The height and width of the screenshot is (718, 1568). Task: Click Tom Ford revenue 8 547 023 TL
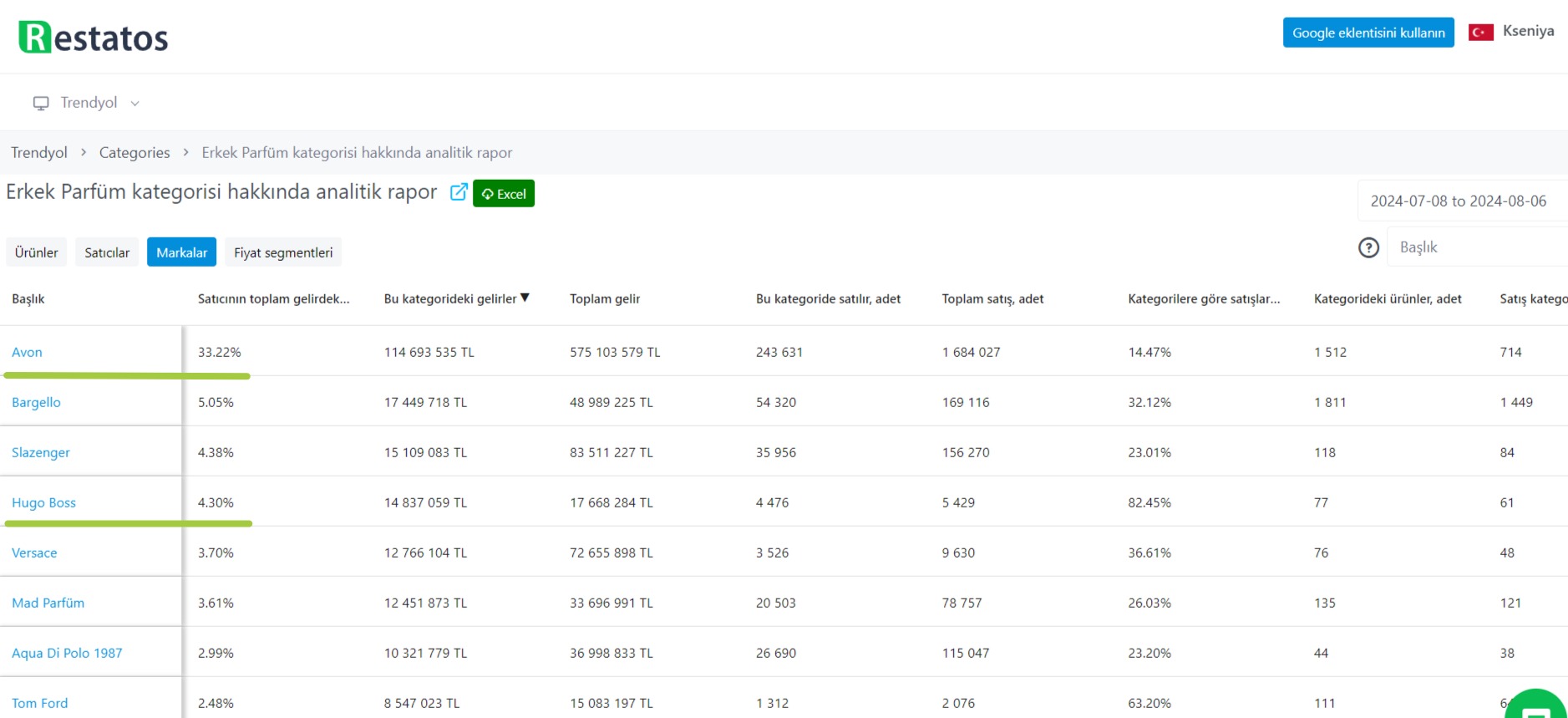click(x=422, y=703)
